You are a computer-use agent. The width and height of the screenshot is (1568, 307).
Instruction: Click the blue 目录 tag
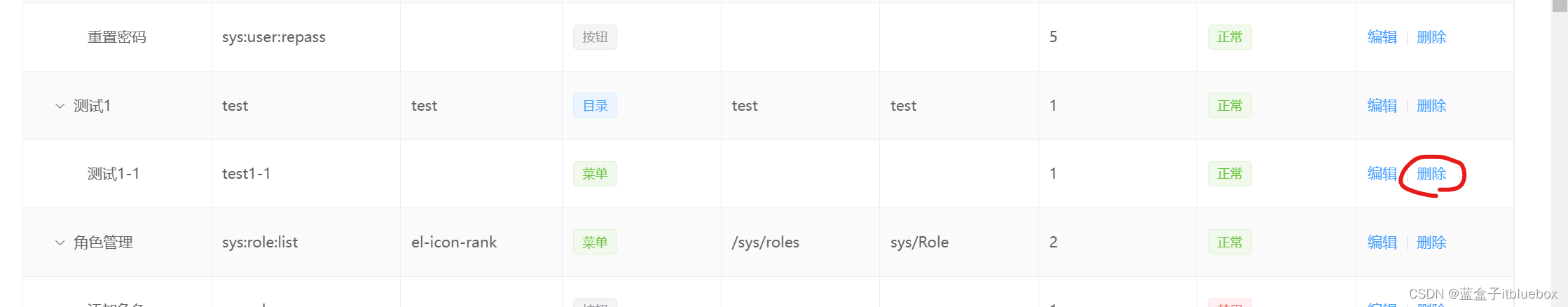[595, 106]
